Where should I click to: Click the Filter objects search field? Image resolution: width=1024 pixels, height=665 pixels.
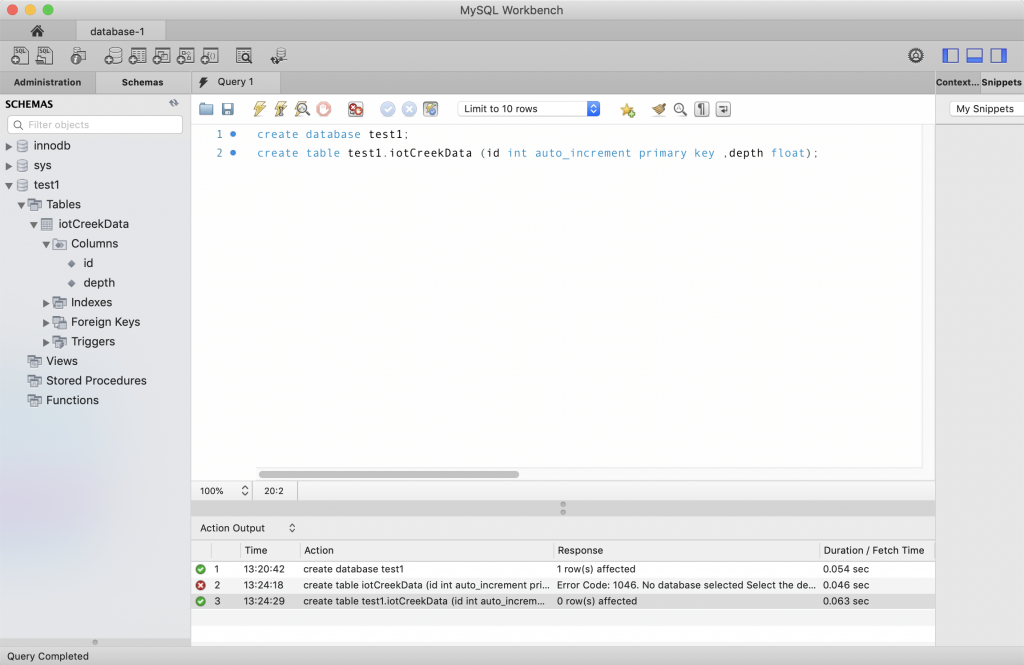95,125
